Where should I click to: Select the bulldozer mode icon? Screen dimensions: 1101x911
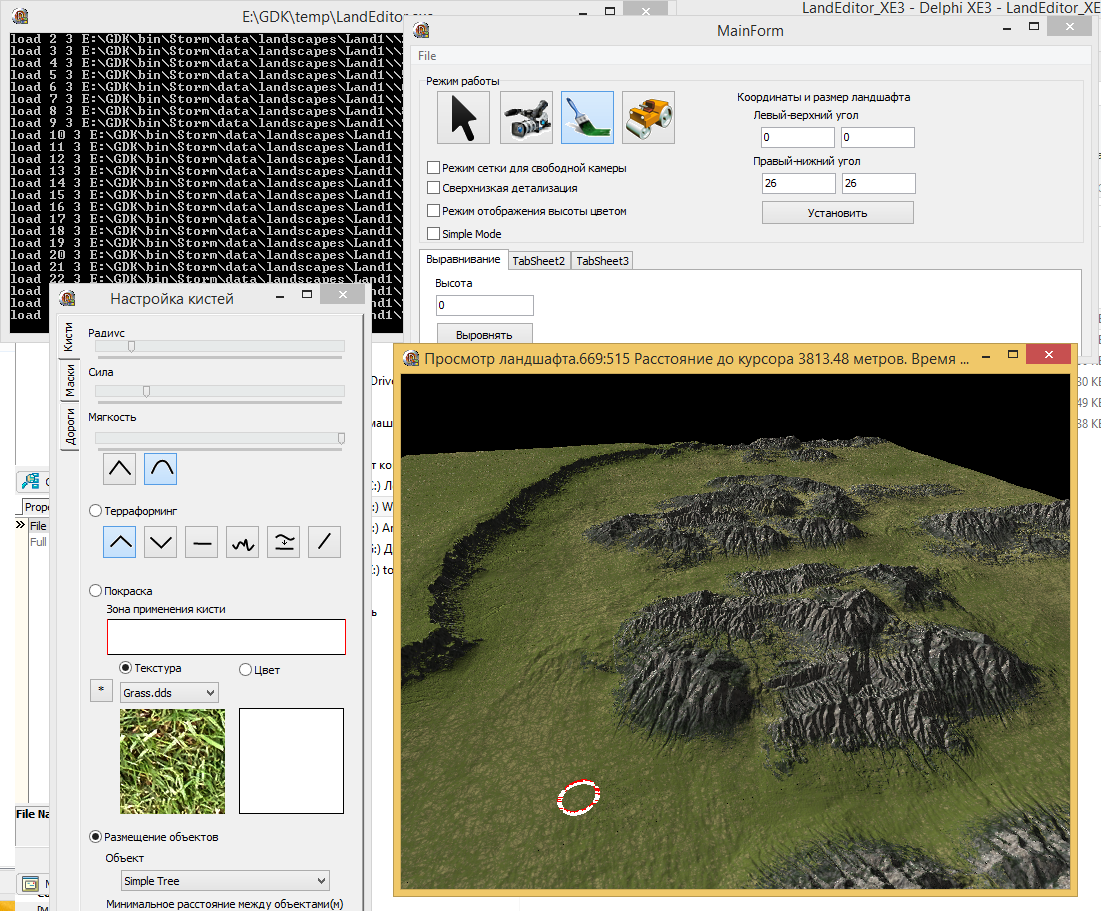point(648,118)
